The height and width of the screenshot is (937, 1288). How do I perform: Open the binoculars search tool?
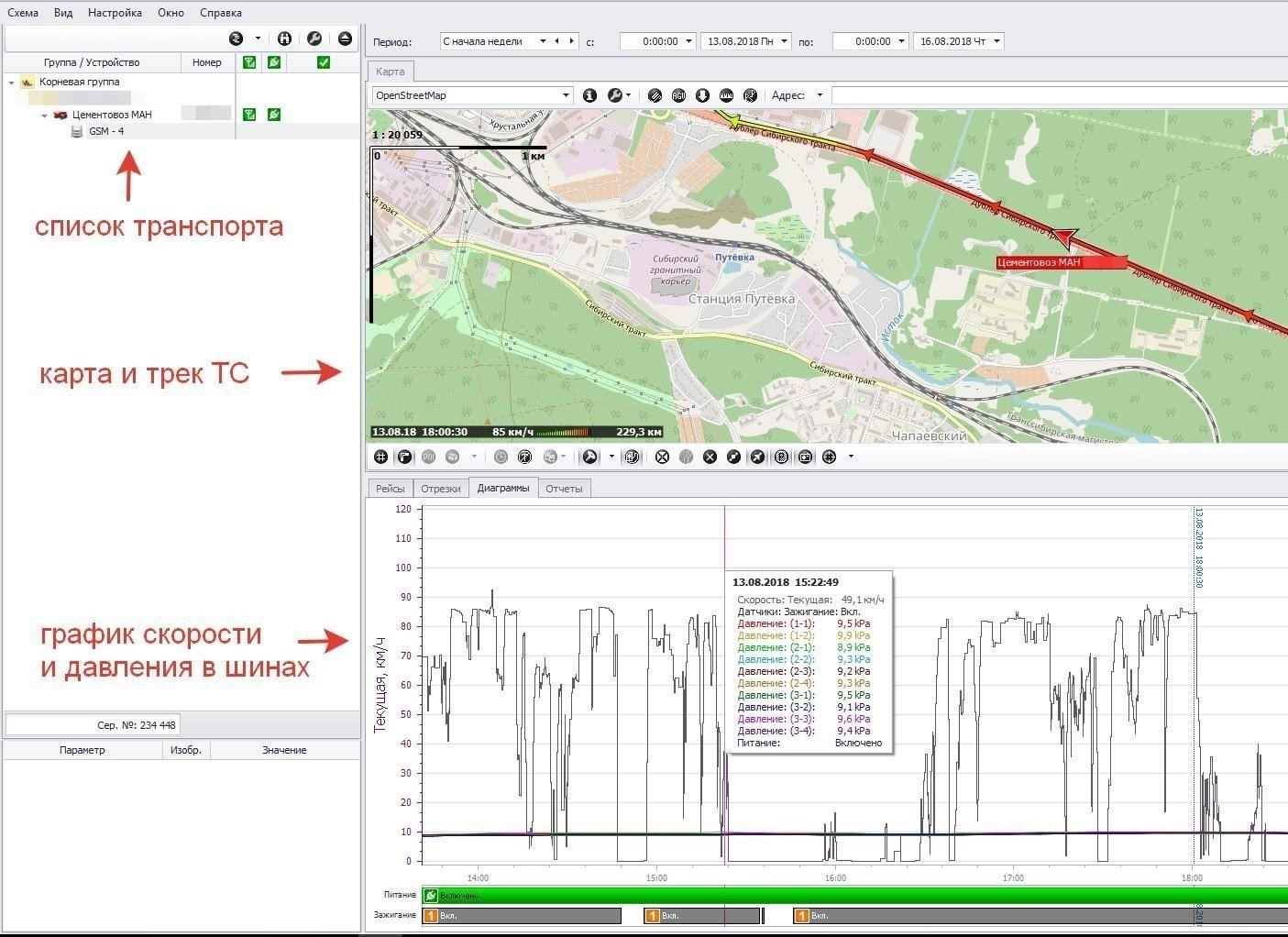(284, 39)
